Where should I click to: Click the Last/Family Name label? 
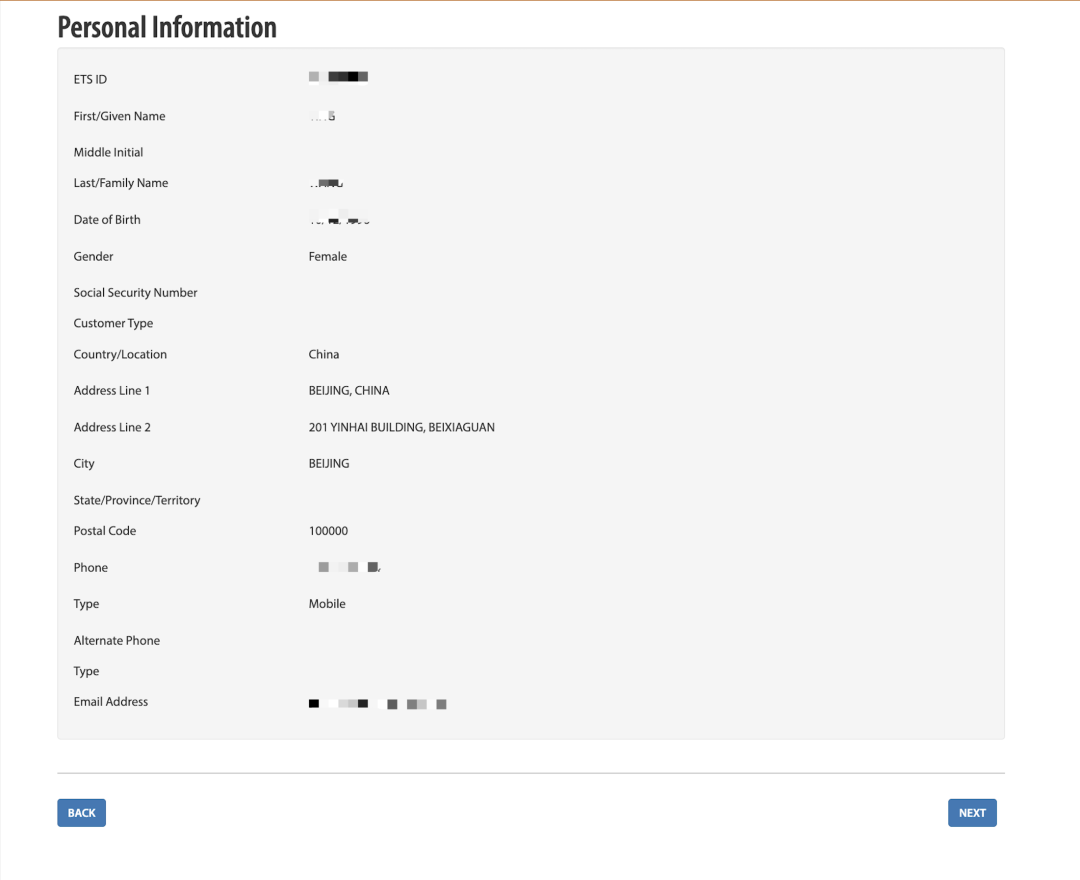(x=120, y=183)
